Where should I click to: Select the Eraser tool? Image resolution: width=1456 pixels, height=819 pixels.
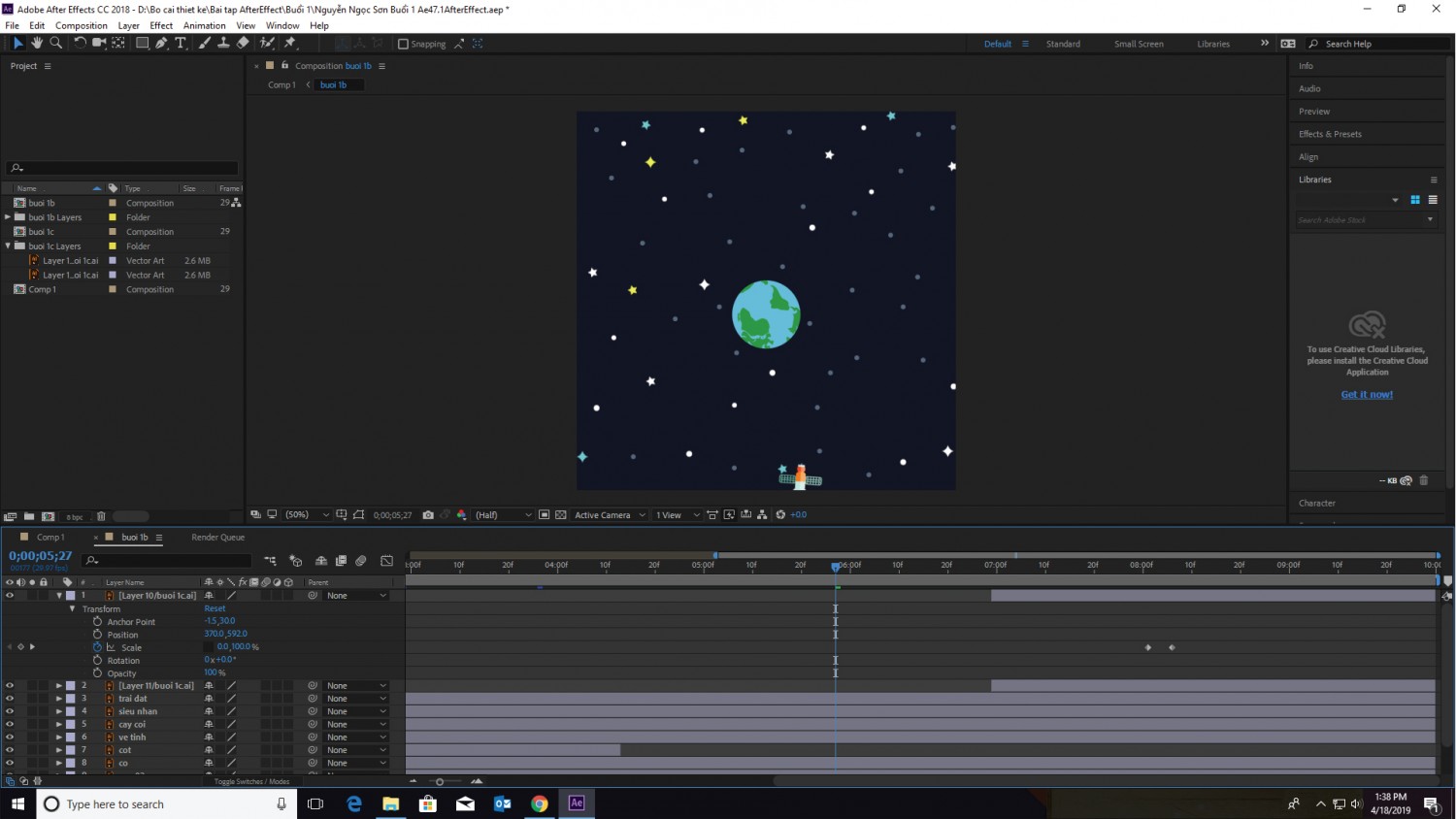243,43
